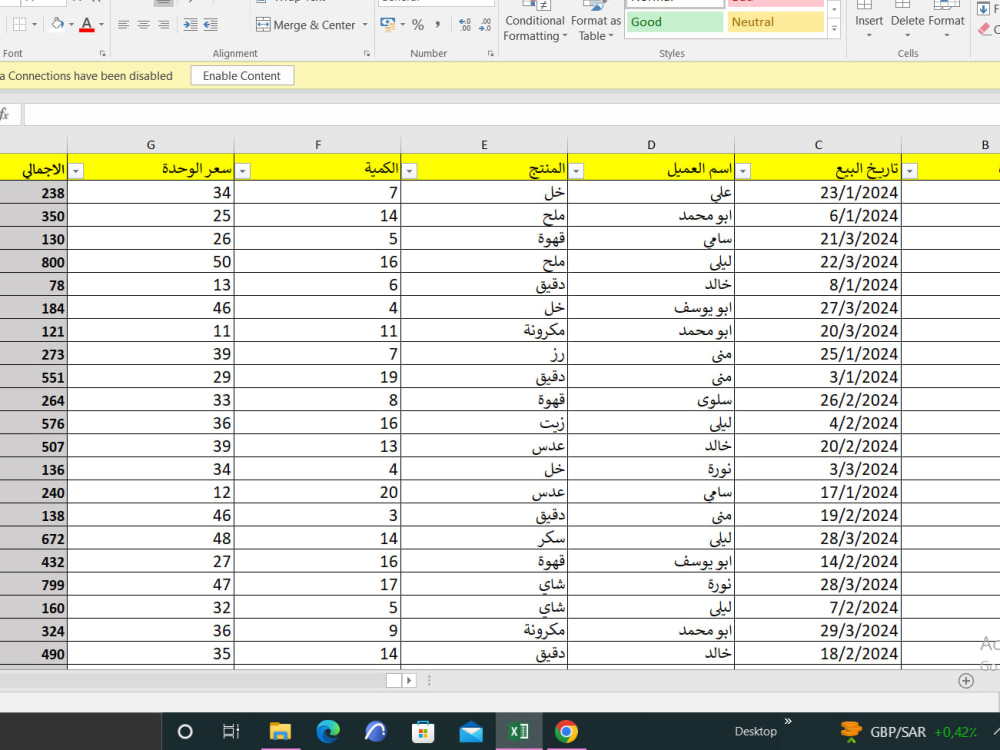Image resolution: width=1000 pixels, height=750 pixels.
Task: Select cell with date 17/1/2024
Action: pos(818,492)
